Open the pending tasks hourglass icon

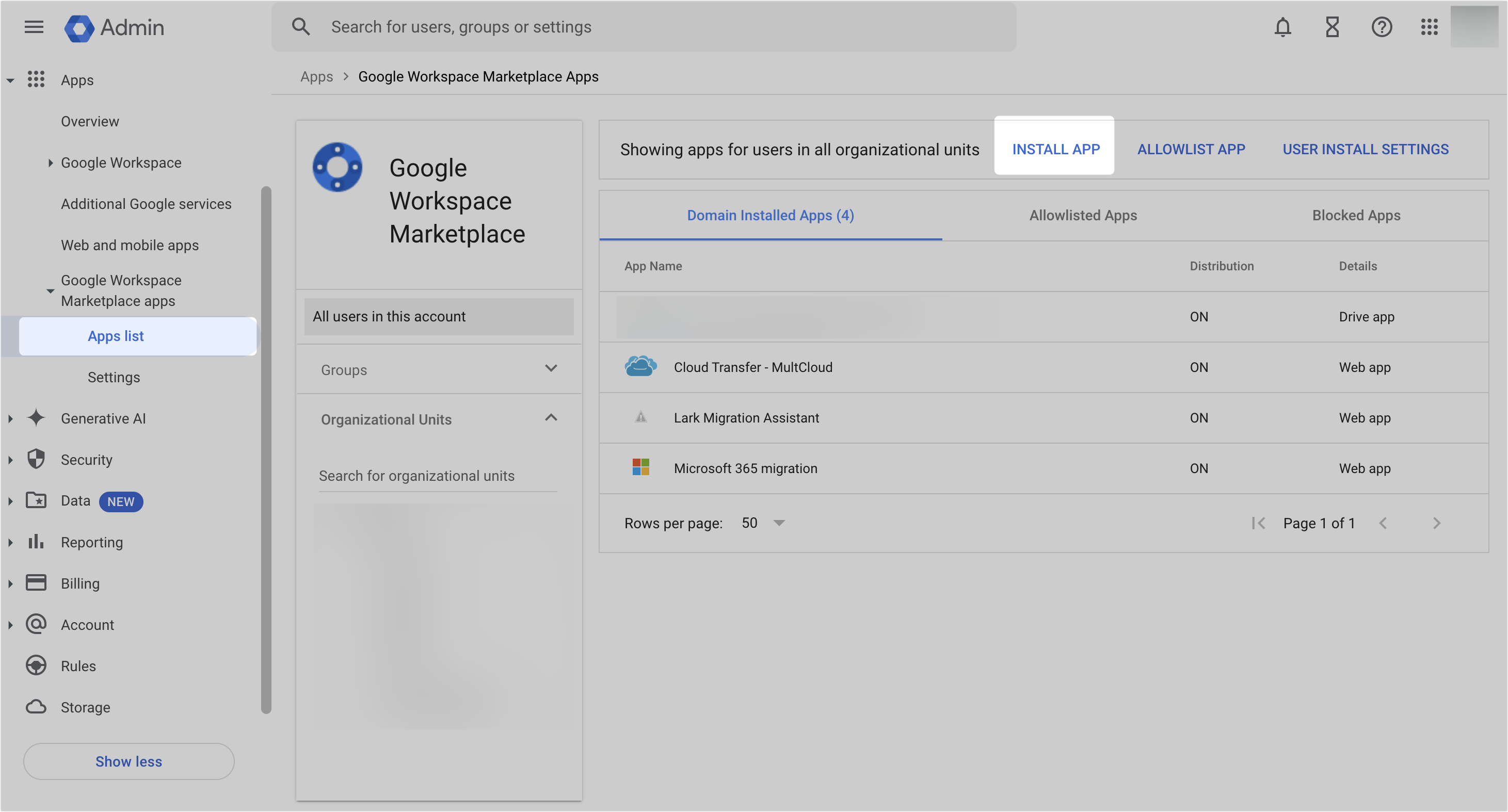pos(1332,27)
